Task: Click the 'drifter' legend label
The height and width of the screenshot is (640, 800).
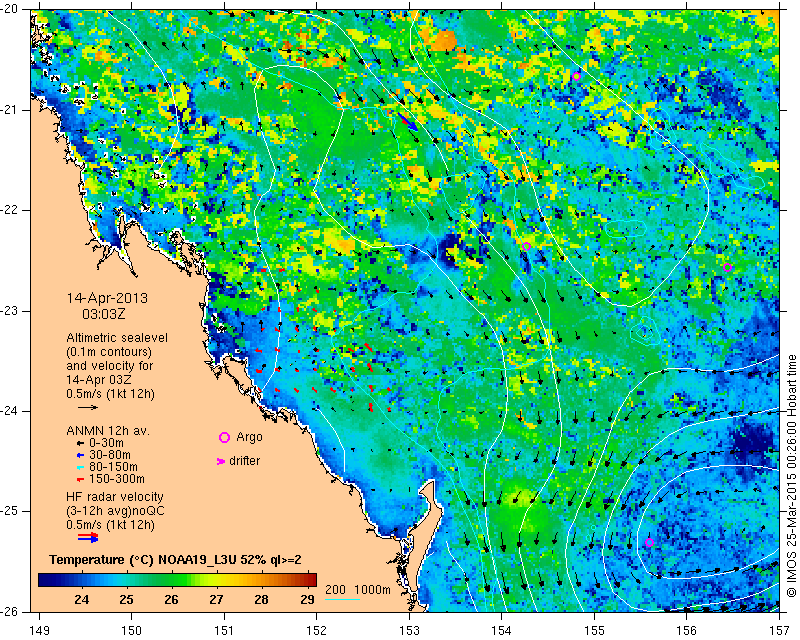Action: point(244,461)
